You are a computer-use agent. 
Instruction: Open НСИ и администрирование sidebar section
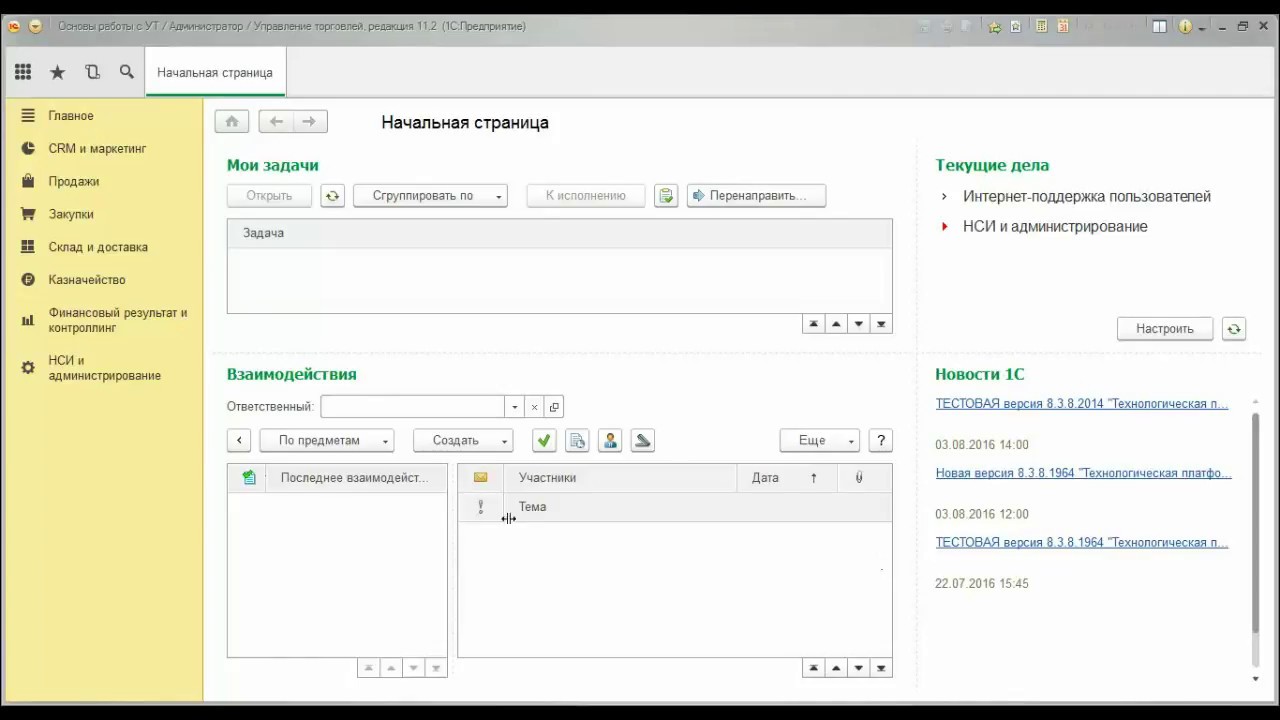(104, 368)
